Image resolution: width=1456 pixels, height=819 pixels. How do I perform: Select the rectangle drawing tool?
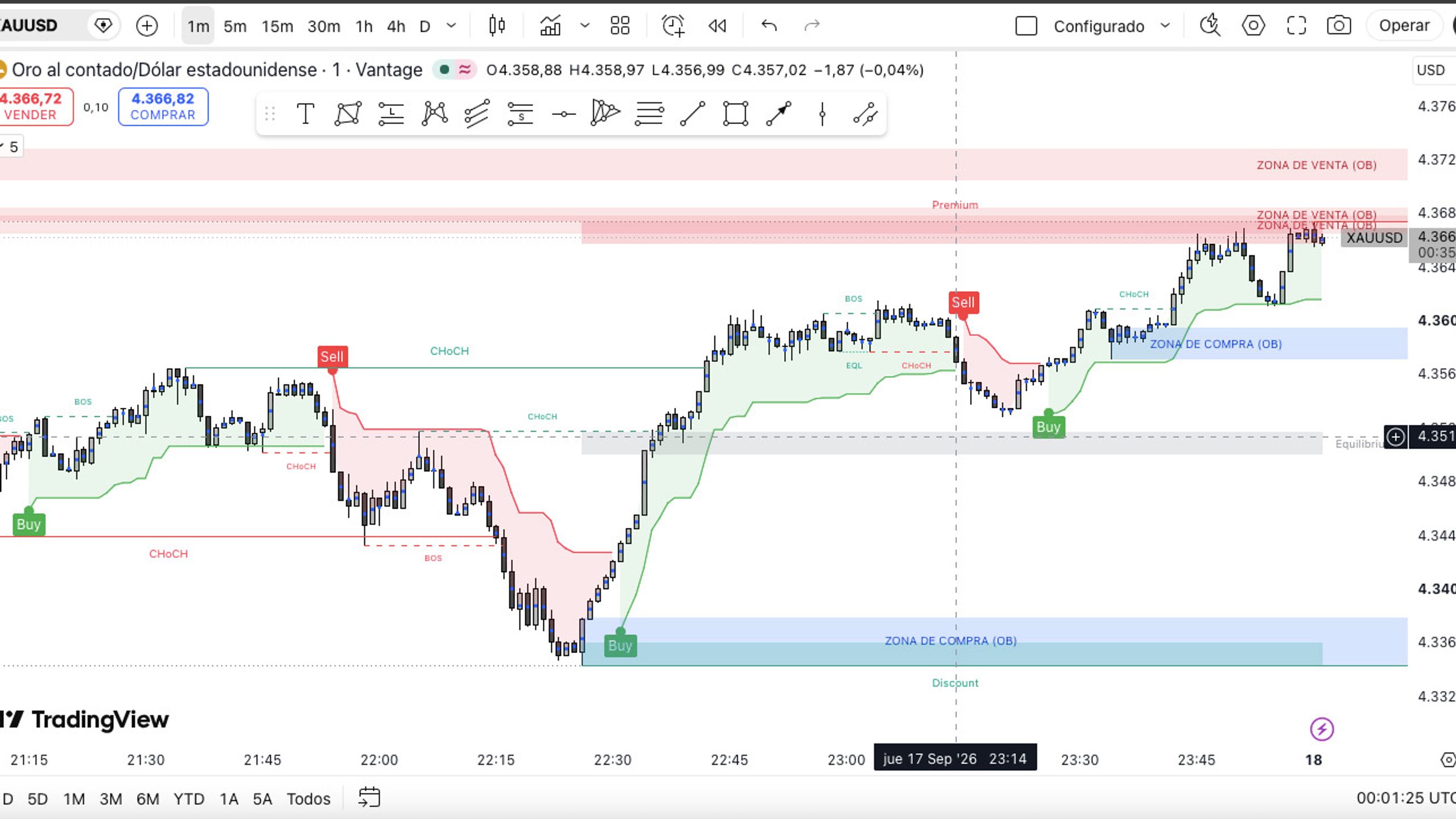[x=736, y=114]
